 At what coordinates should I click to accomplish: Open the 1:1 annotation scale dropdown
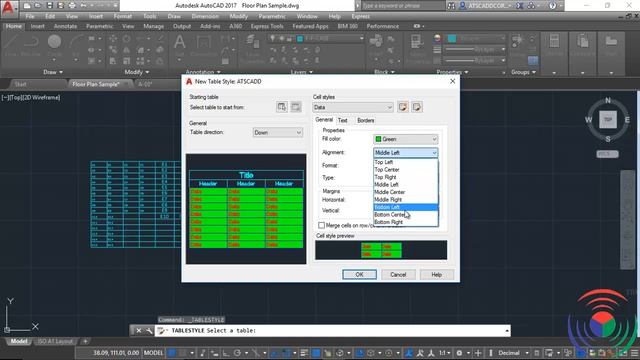(444, 353)
